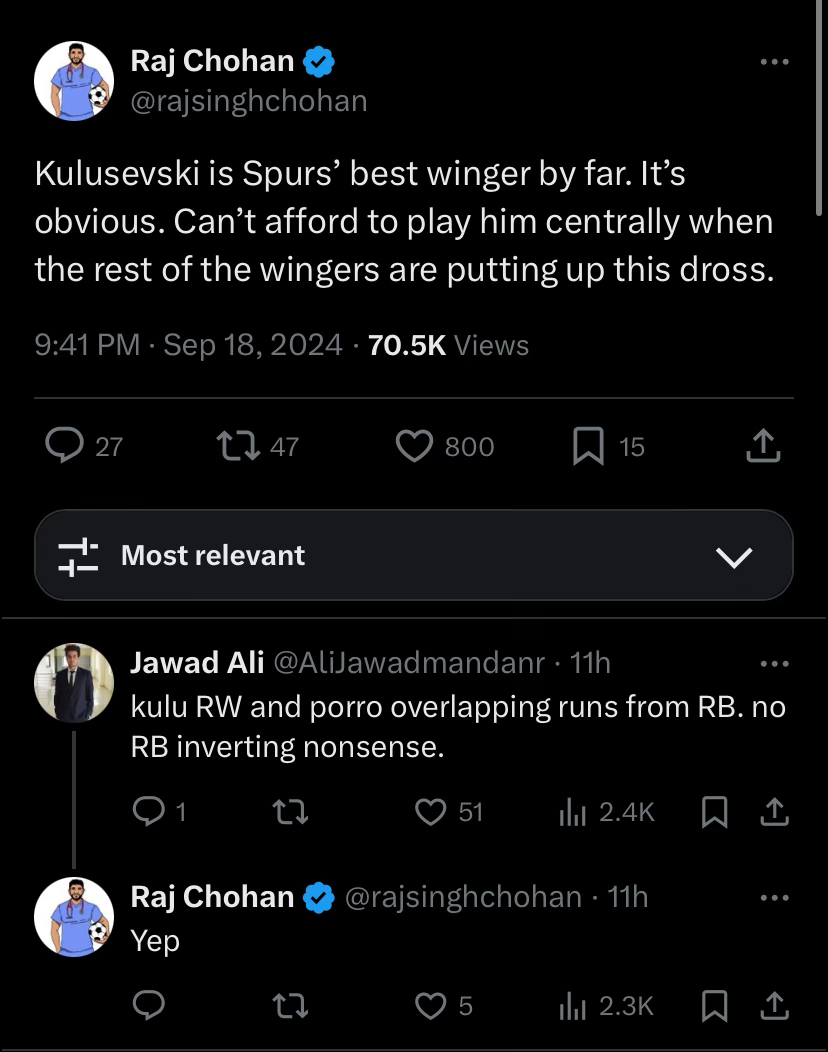Repost Jawad Ali's reply
This screenshot has width=828, height=1052.
point(290,813)
